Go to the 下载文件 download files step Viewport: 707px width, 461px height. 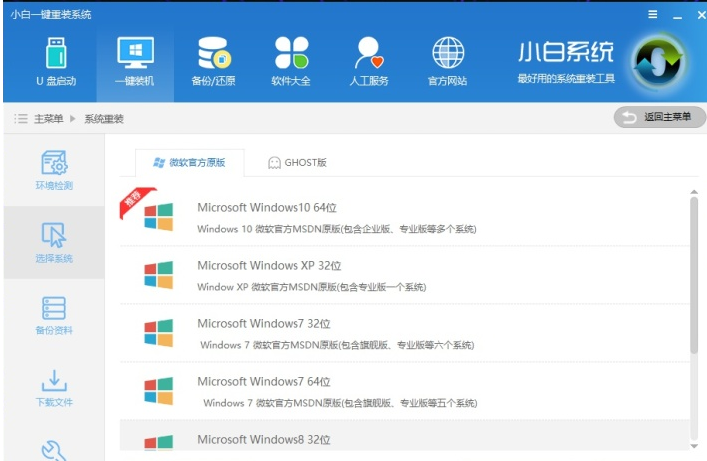[54, 388]
